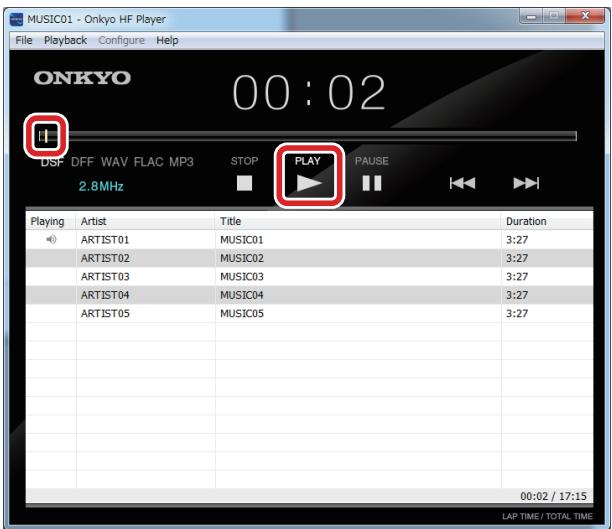Open the Help menu
Viewport: 612px width, 529px height.
click(167, 40)
